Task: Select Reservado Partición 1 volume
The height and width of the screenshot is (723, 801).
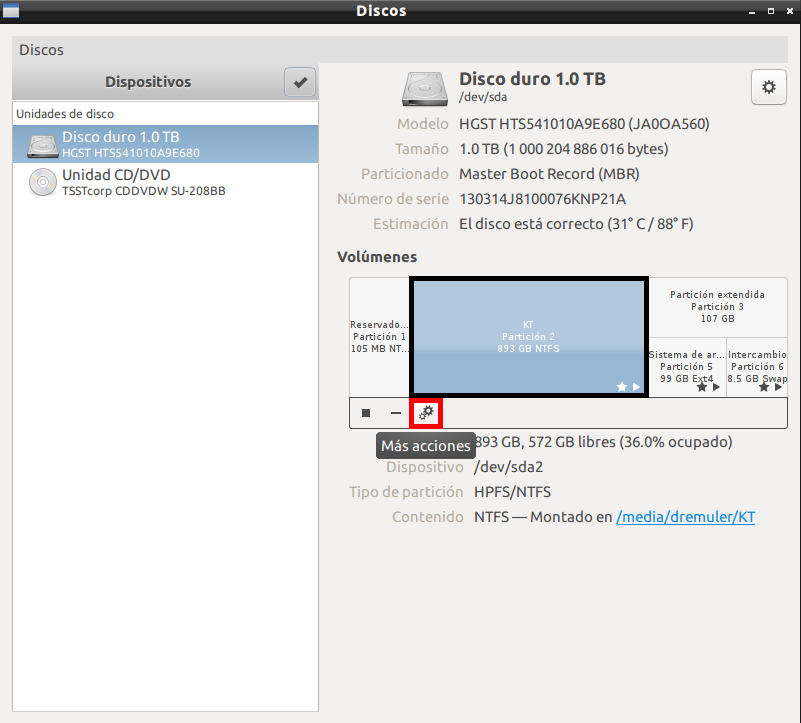Action: point(380,337)
